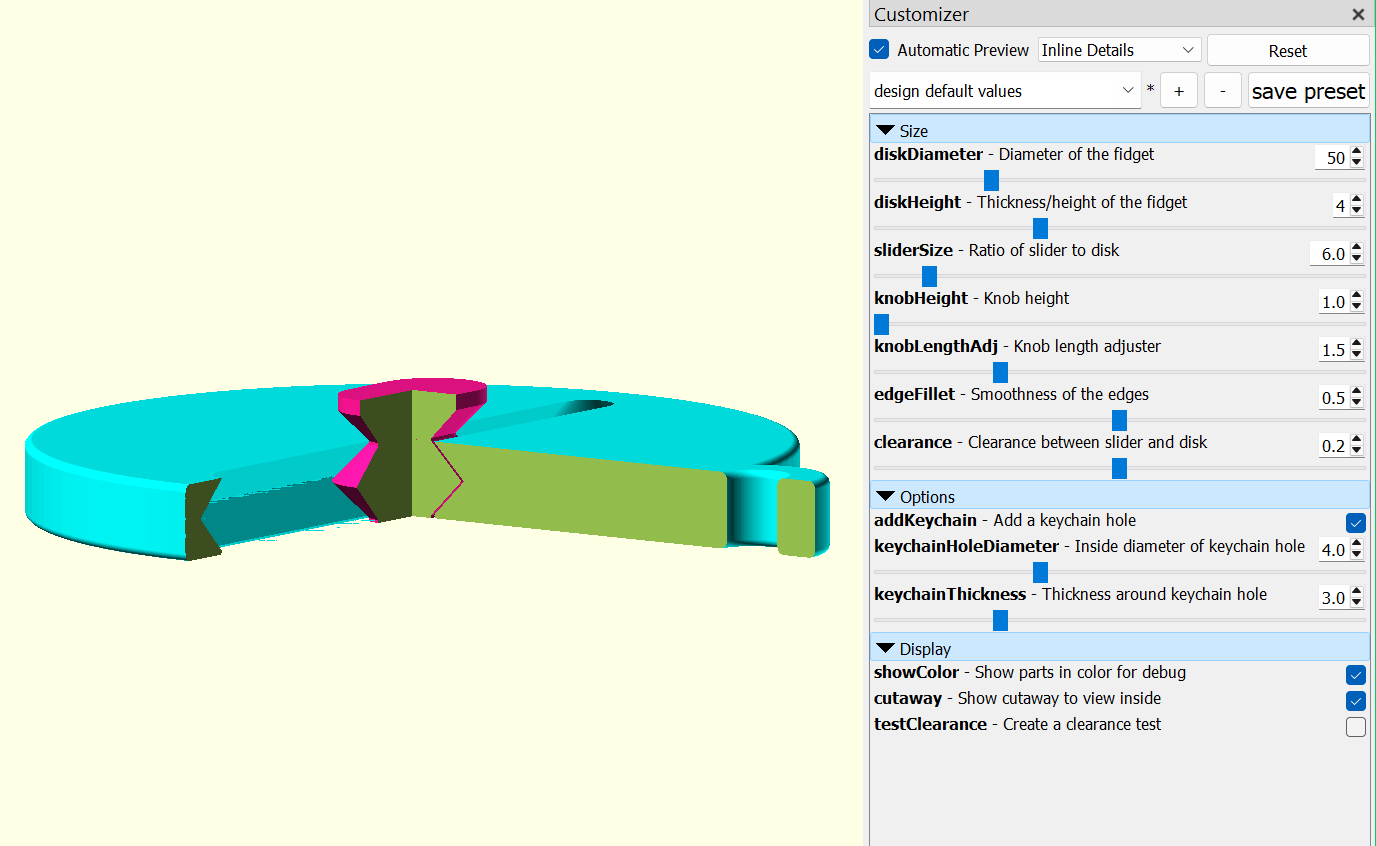Screen dimensions: 1376x846
Task: Click the edgeFillet spinner arrows
Action: click(1357, 398)
